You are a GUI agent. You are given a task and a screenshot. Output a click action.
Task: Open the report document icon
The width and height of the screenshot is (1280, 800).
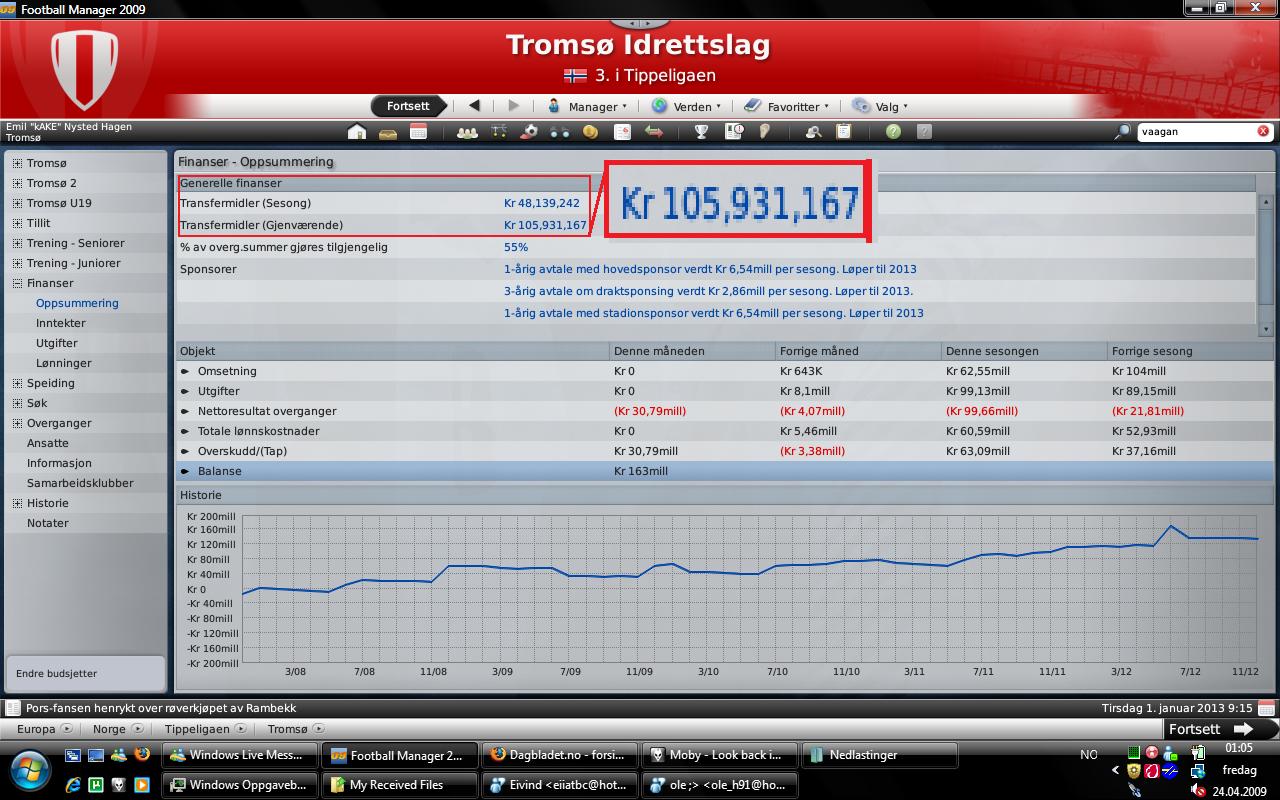click(622, 131)
